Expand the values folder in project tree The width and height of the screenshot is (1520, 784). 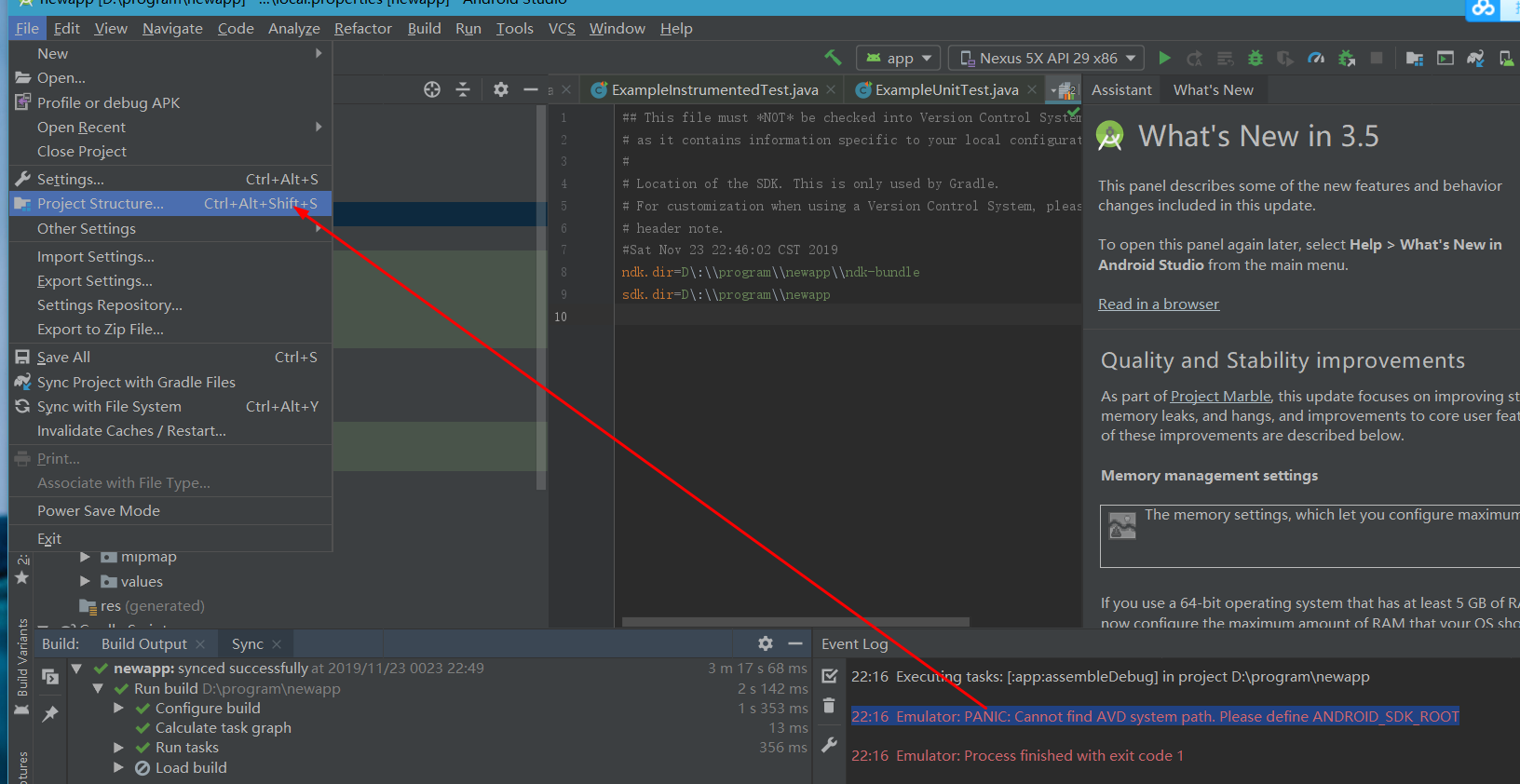[85, 581]
